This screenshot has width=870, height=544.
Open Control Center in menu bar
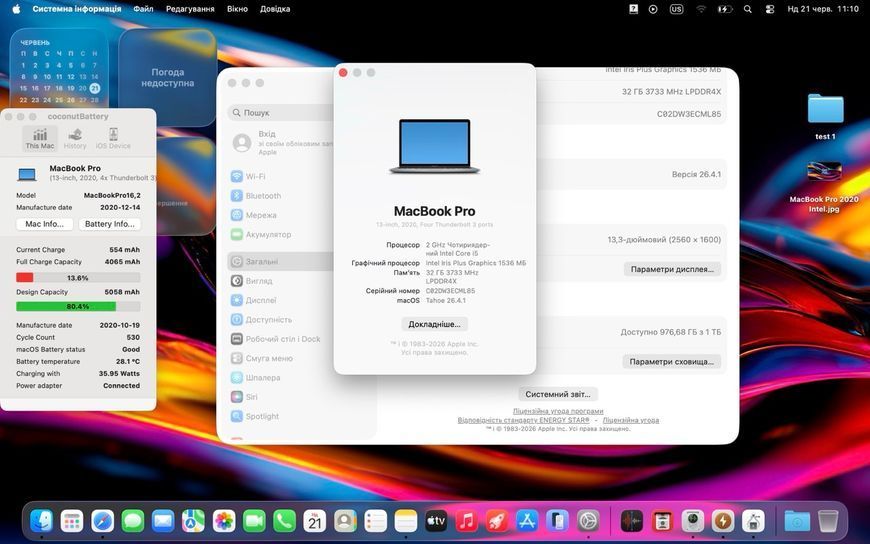pyautogui.click(x=770, y=9)
